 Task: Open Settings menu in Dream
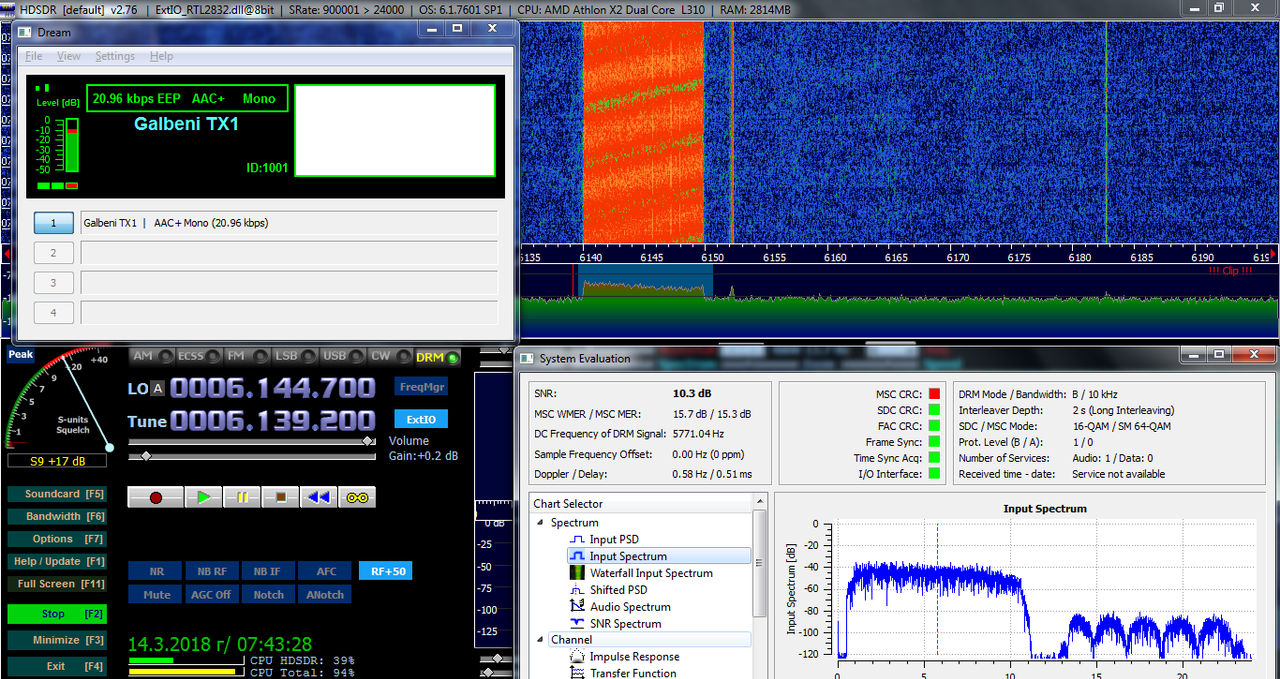[115, 56]
